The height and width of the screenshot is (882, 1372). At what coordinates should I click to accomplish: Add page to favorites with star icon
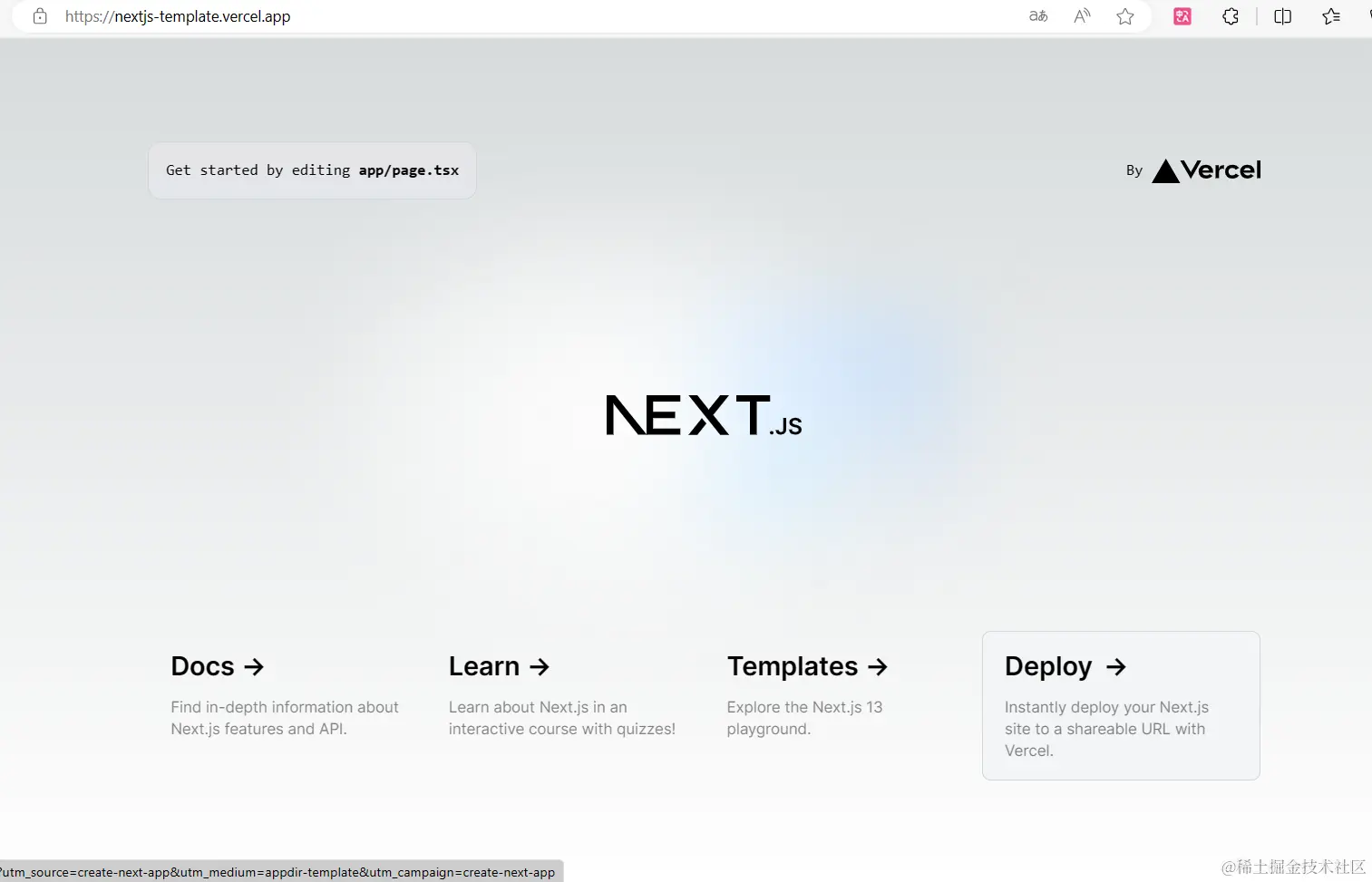1125,16
